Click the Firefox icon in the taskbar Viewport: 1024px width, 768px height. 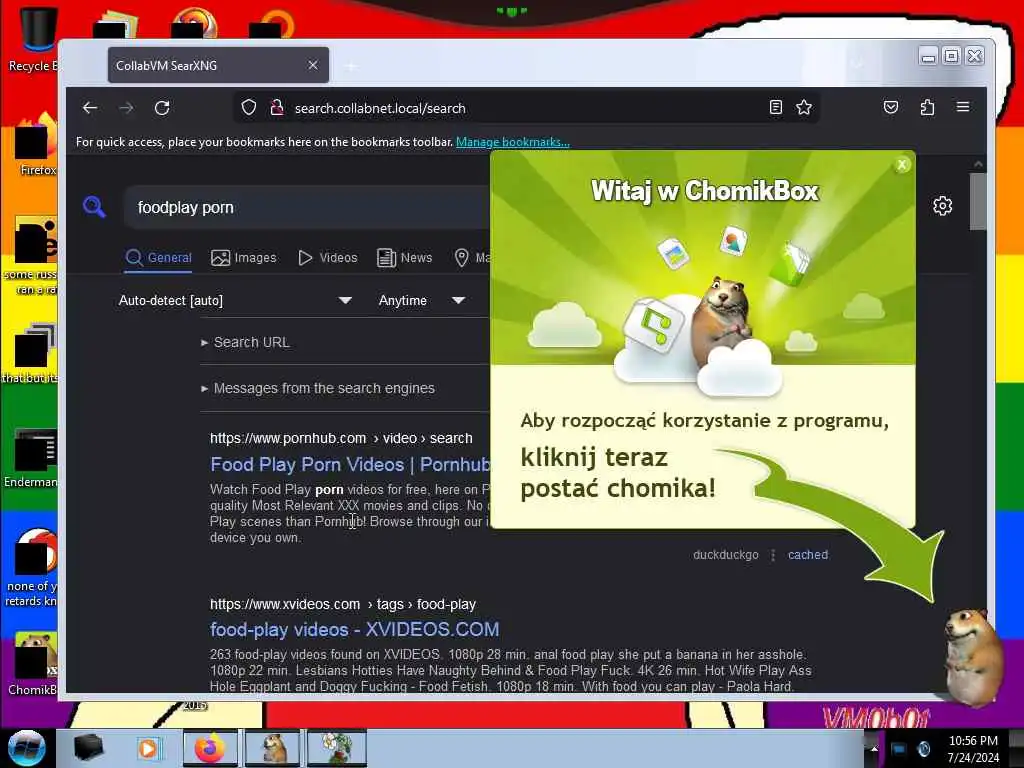(x=209, y=748)
